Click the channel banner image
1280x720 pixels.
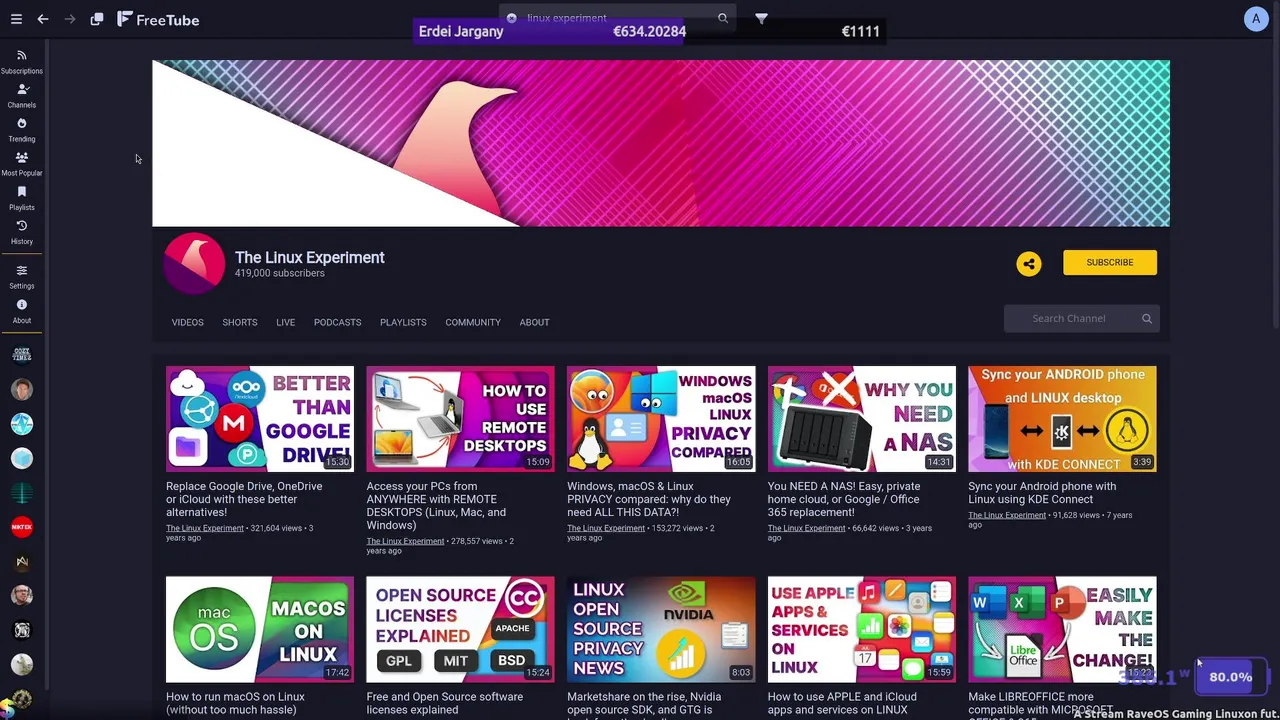(661, 143)
